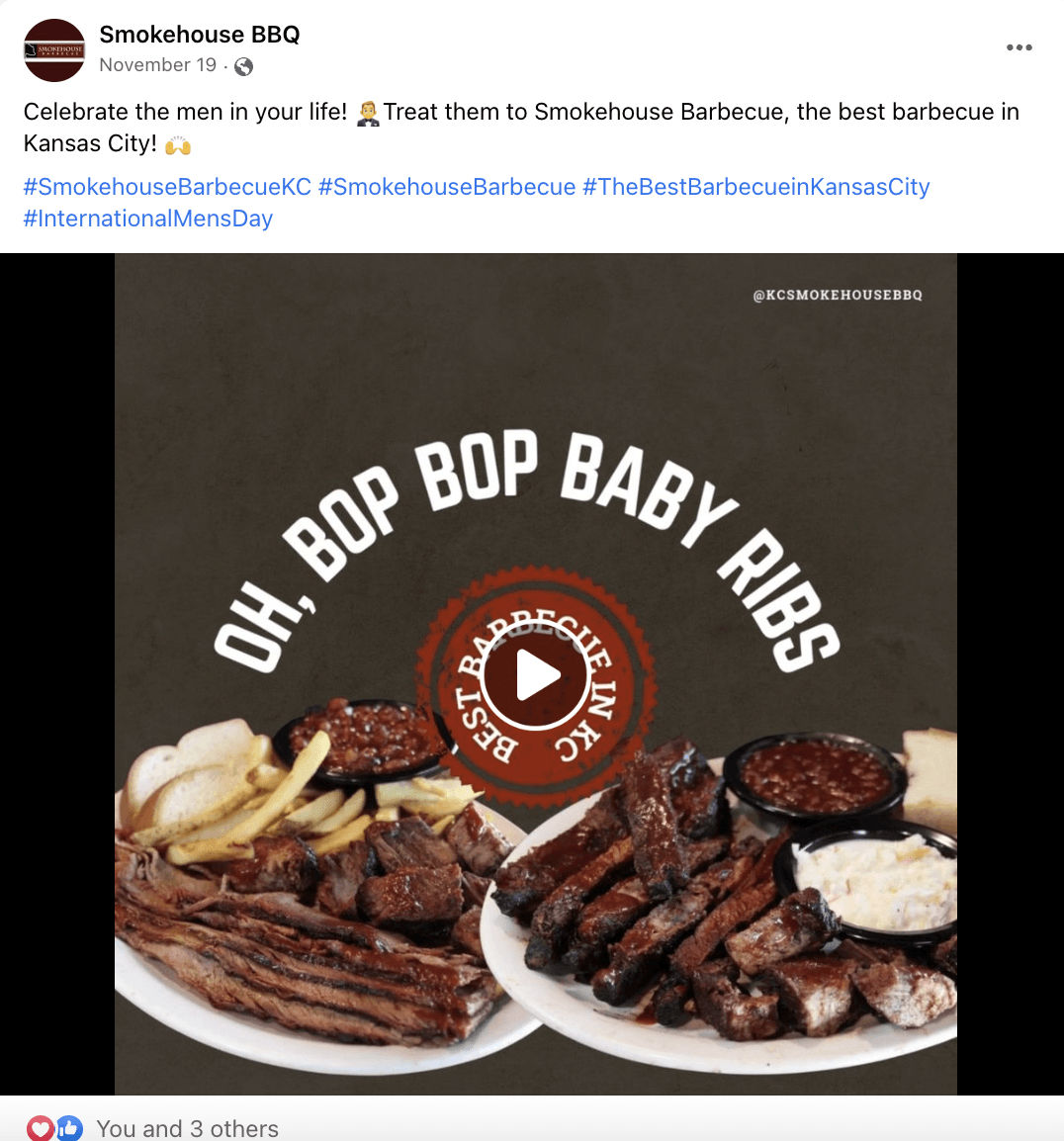Open the #SmokehouseBarbecueKC hashtag
Viewport: 1064px width, 1141px height.
coord(167,187)
